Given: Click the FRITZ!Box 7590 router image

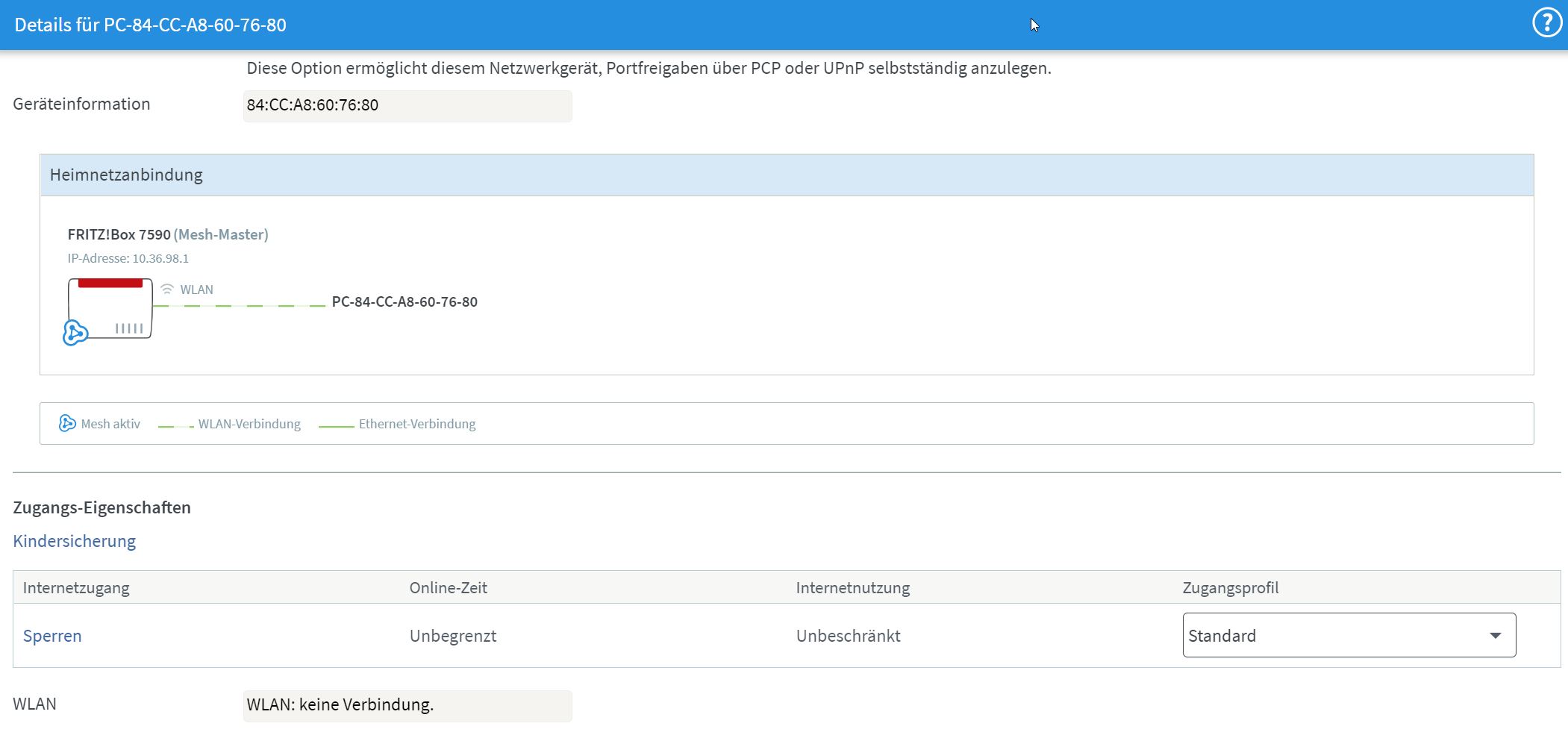Looking at the screenshot, I should tap(112, 308).
